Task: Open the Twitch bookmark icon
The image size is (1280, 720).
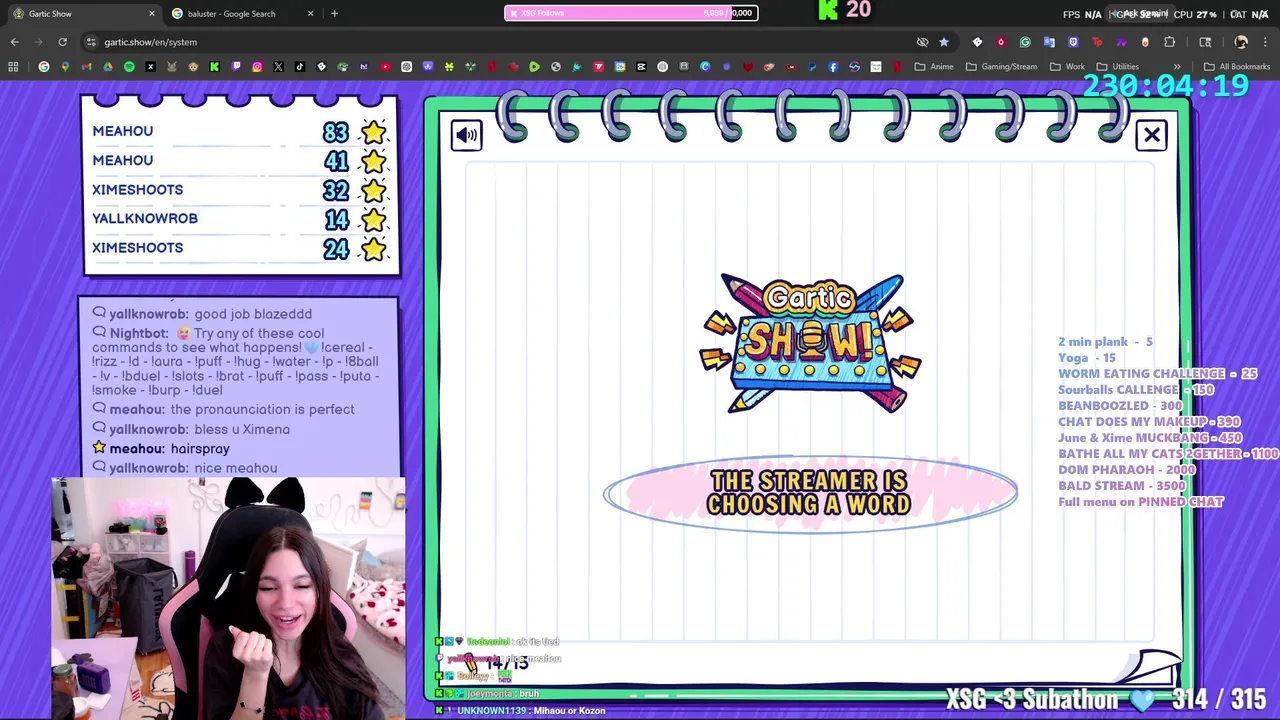Action: pos(236,67)
